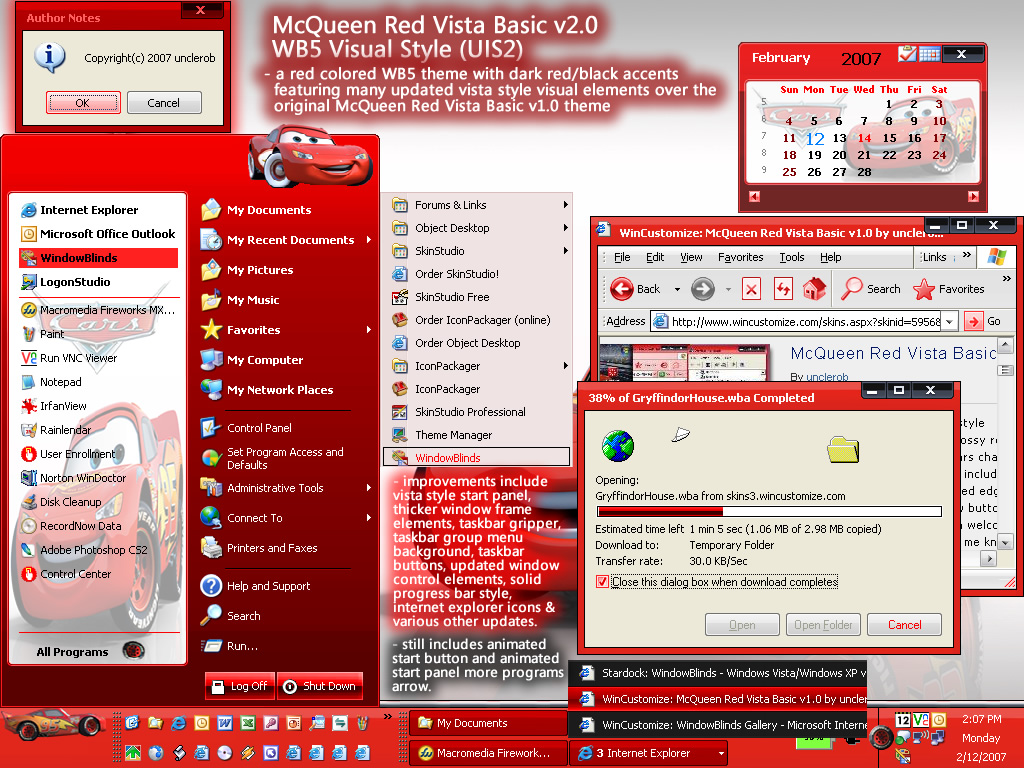Go to previous month on calendar
The width and height of the screenshot is (1024, 768).
[x=754, y=197]
